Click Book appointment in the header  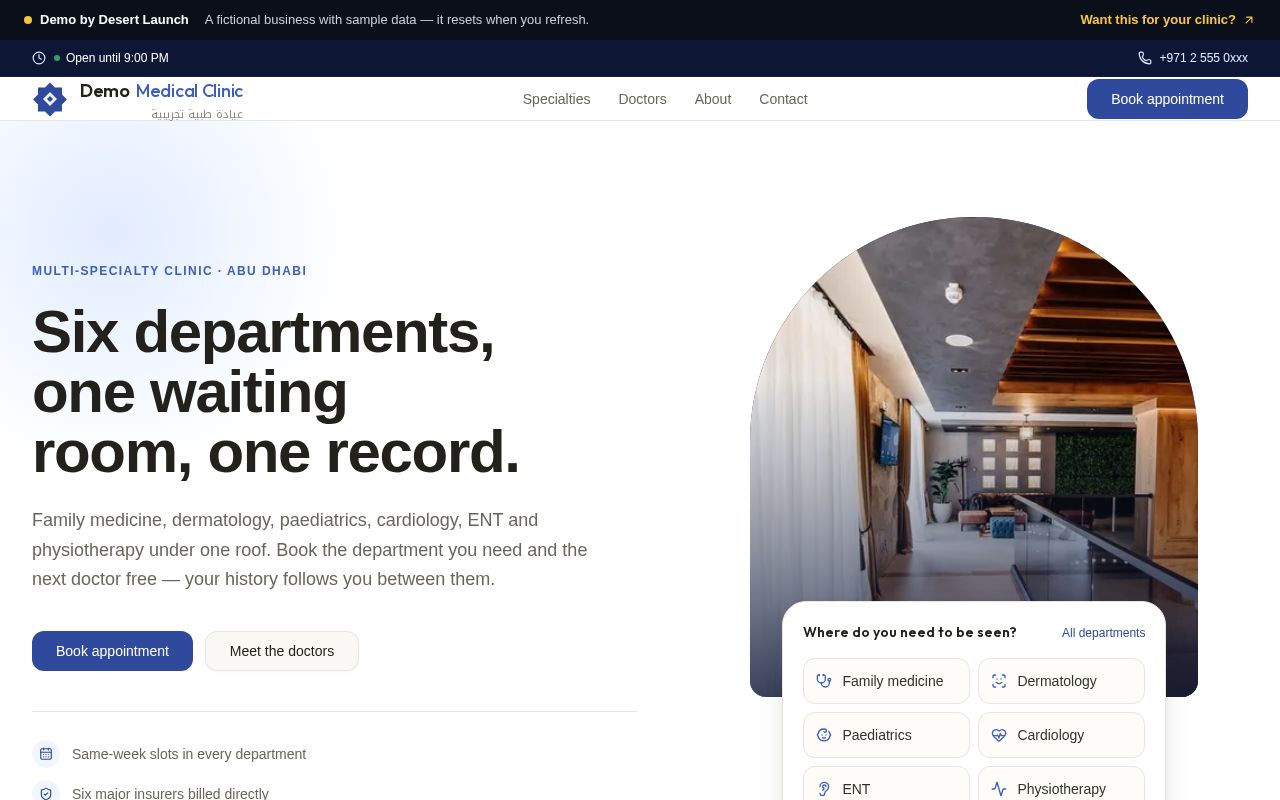[x=1167, y=99]
